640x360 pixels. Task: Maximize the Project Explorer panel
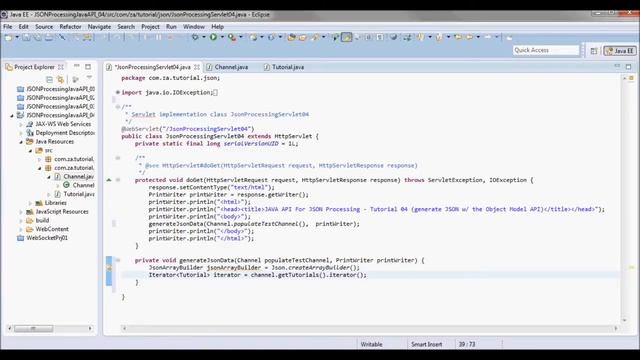tap(88, 66)
